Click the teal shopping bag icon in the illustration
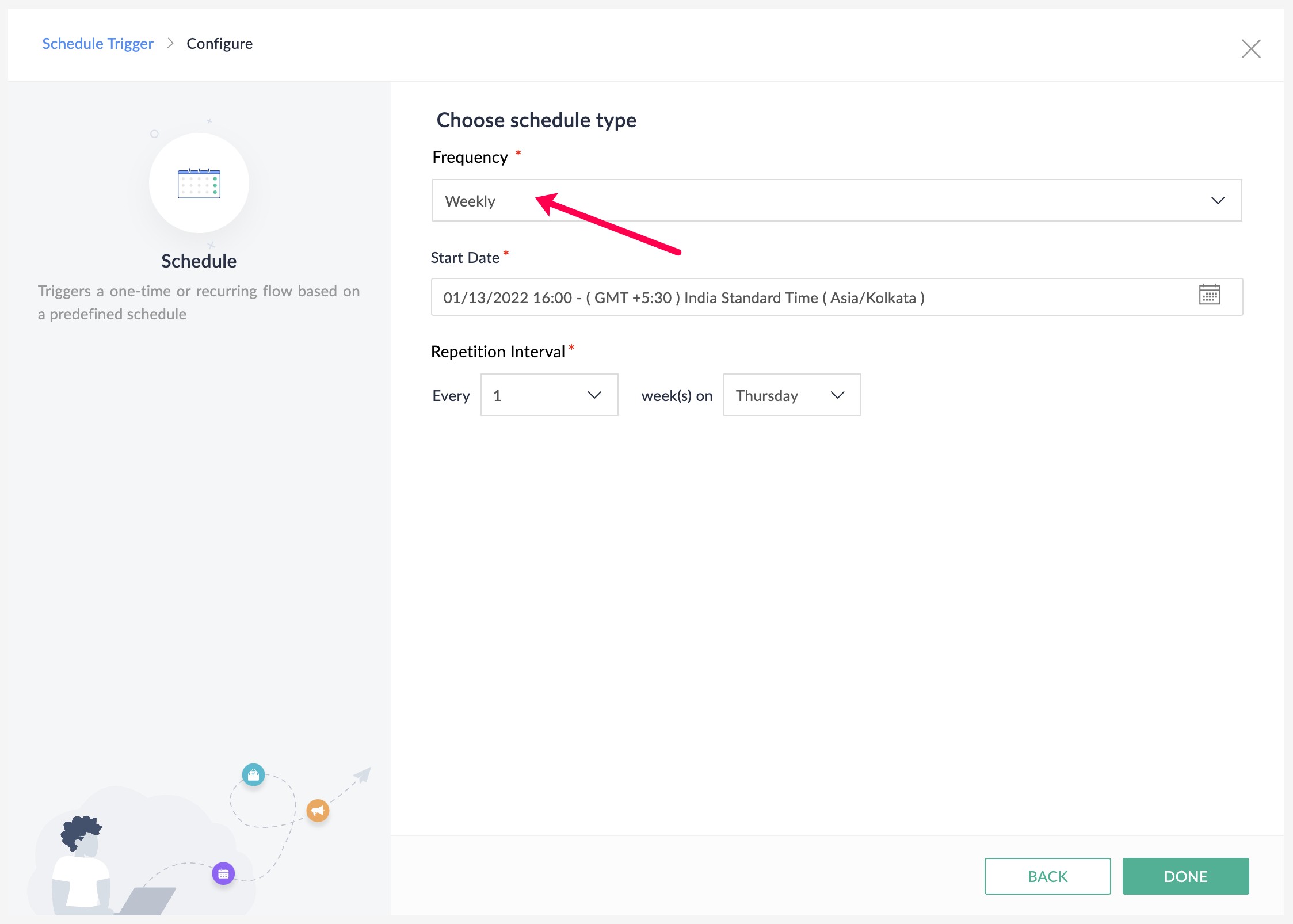 (x=253, y=775)
